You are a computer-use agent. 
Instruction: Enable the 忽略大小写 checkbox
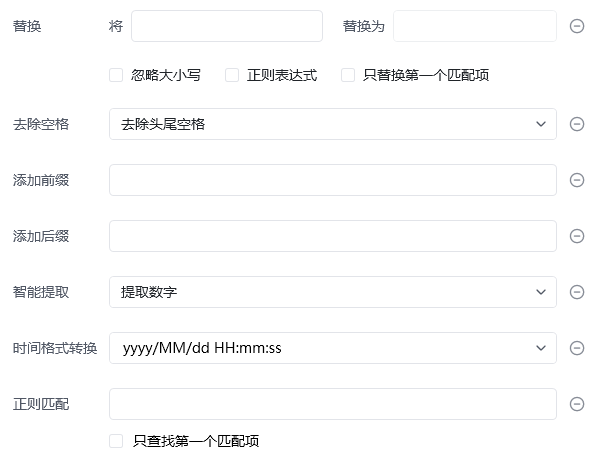(116, 75)
